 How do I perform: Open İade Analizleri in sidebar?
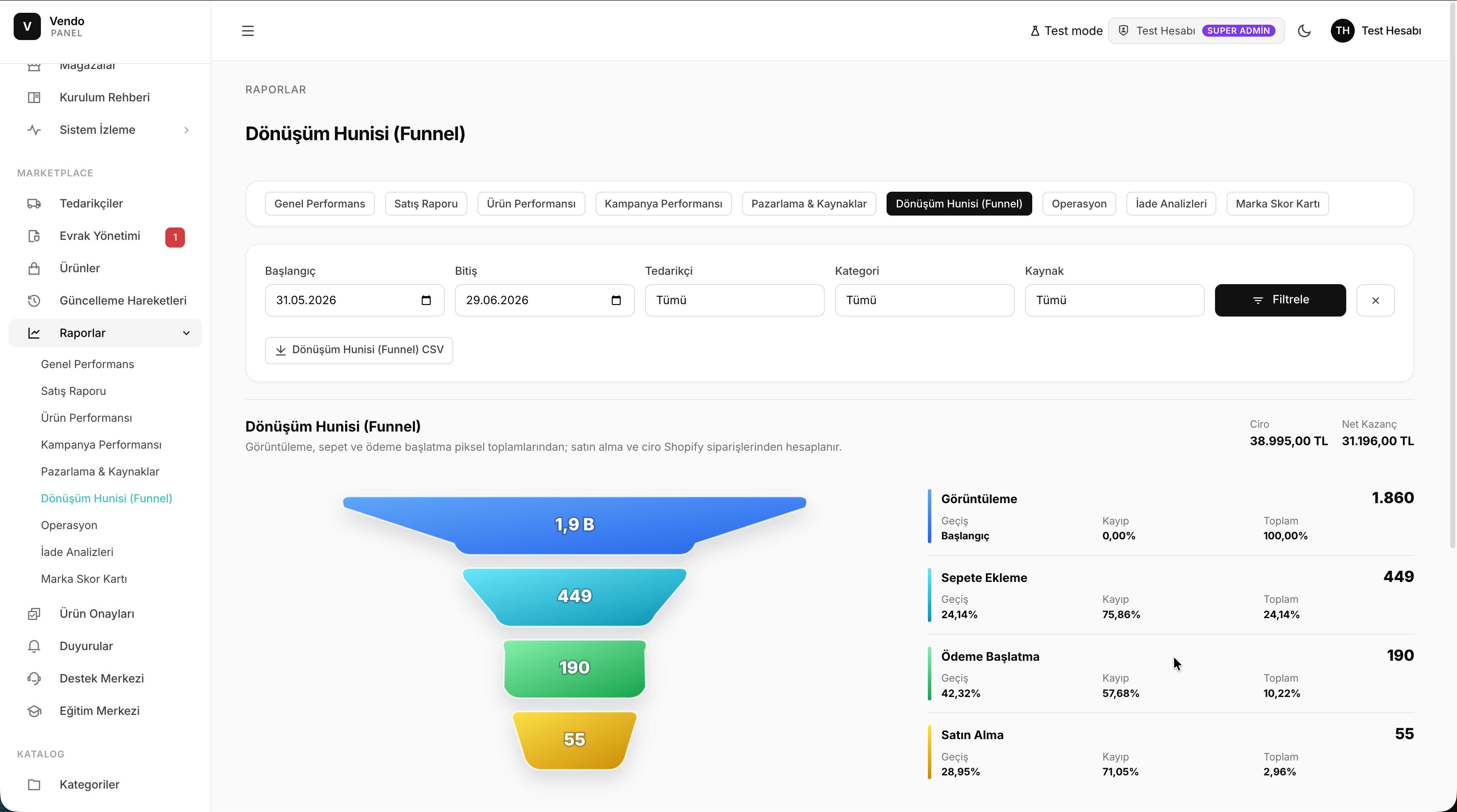click(76, 552)
